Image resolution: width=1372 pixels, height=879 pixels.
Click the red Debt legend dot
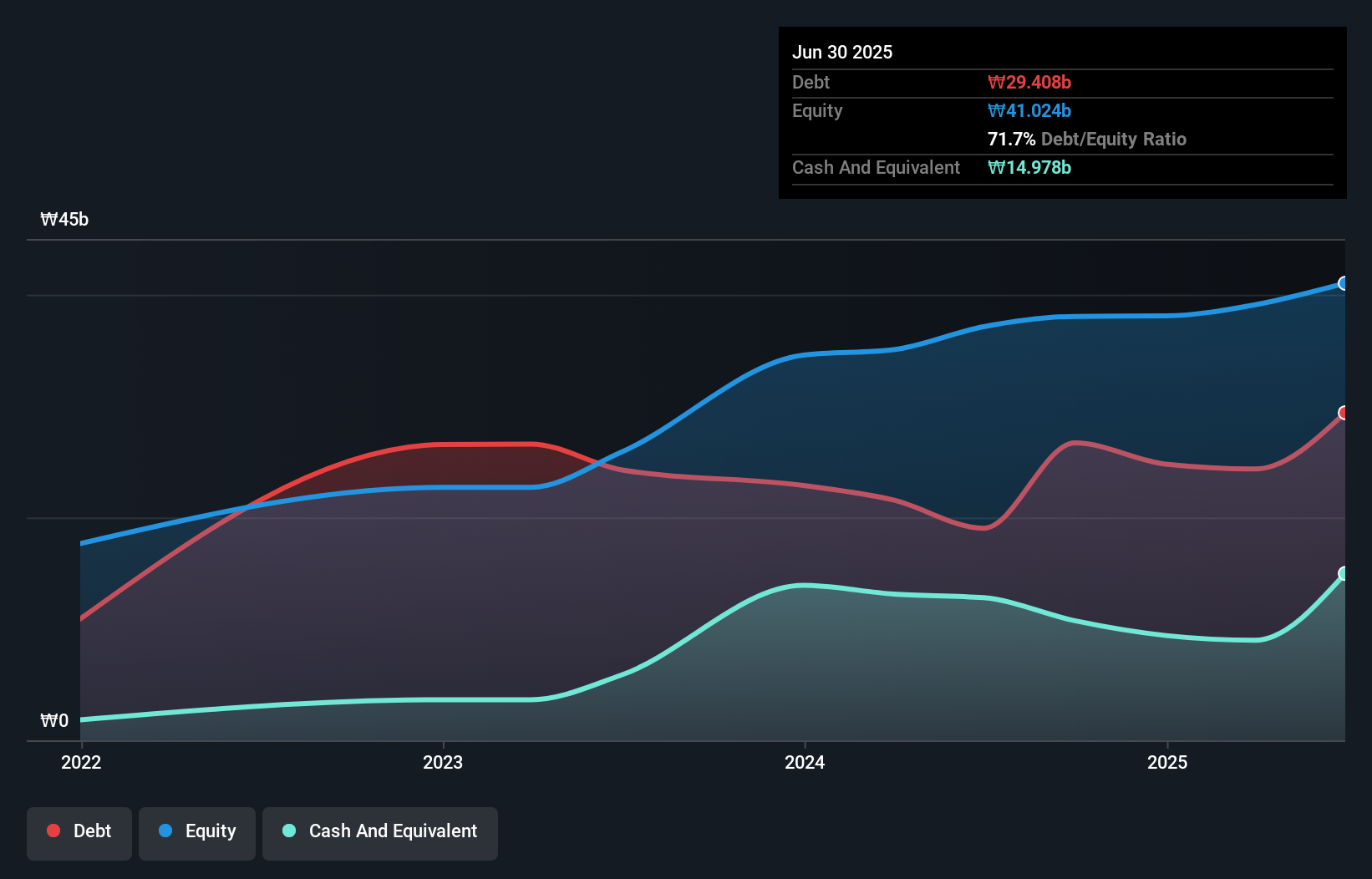[x=53, y=831]
